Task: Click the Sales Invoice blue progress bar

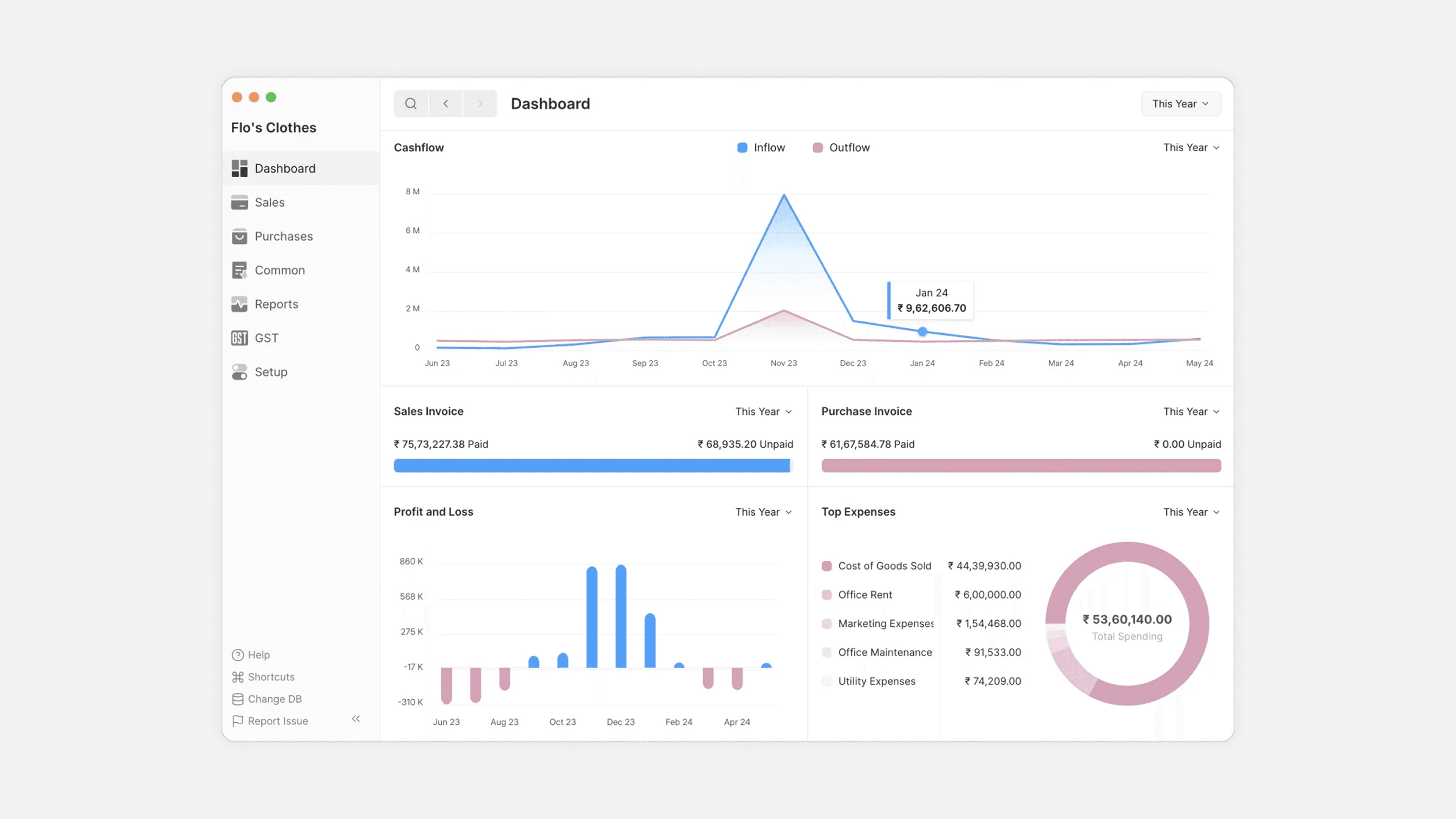Action: [x=593, y=466]
